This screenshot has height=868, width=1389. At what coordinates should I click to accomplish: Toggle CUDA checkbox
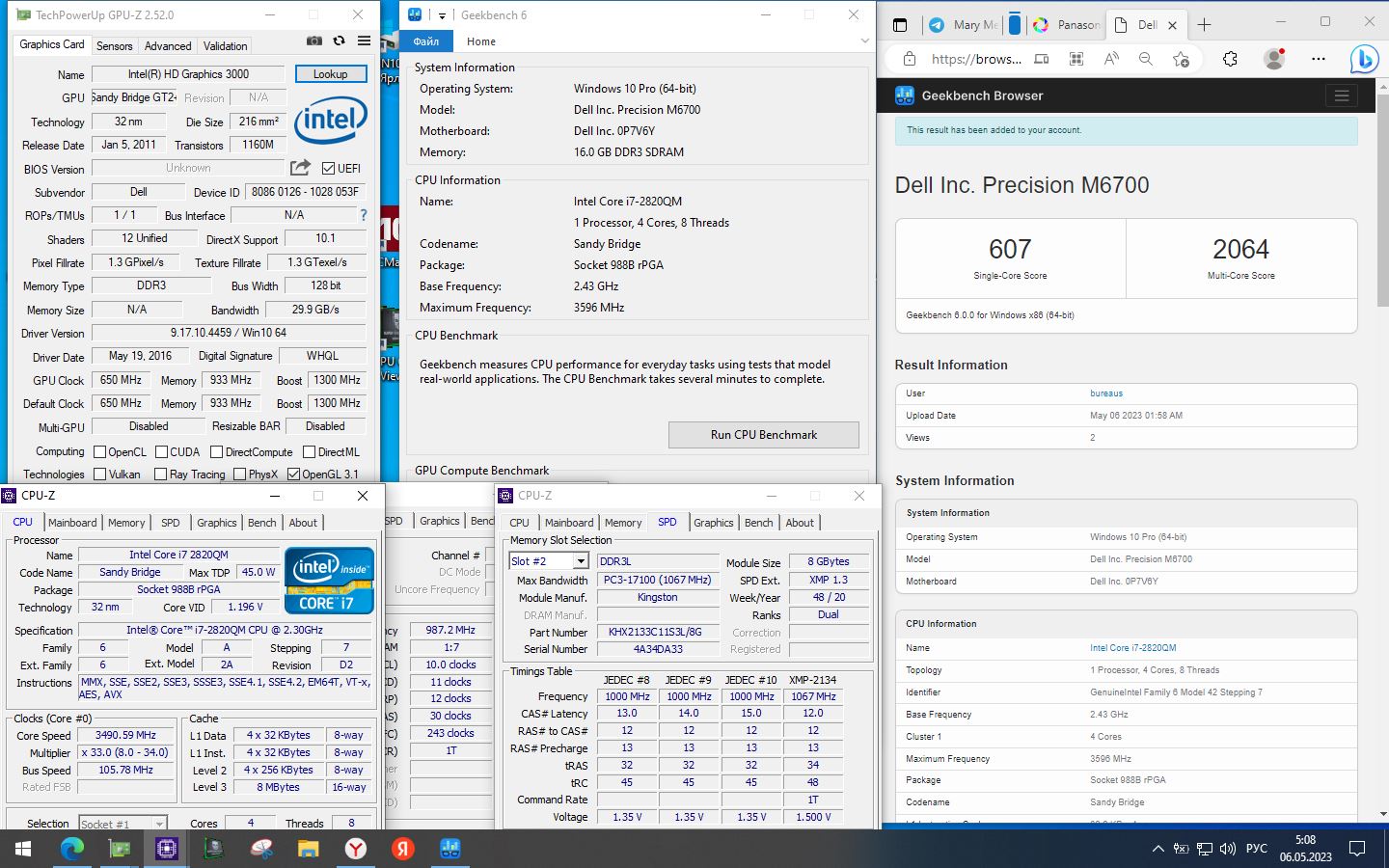(x=161, y=451)
